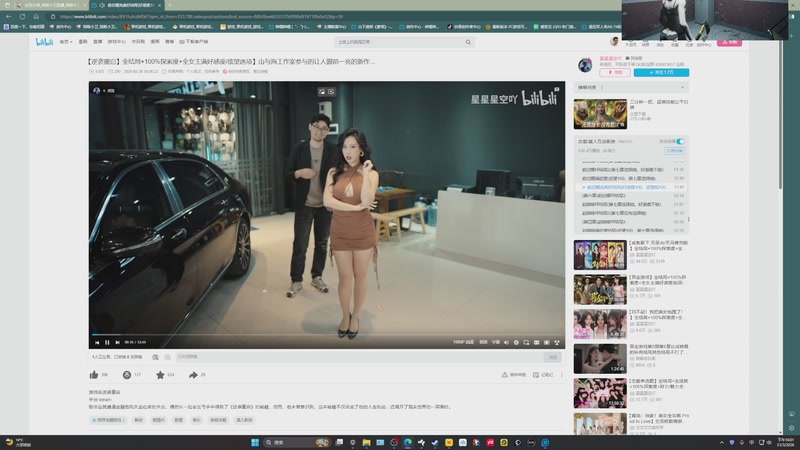Expand the 弹幕列表 panel chevron
The height and width of the screenshot is (450, 800).
[x=682, y=88]
